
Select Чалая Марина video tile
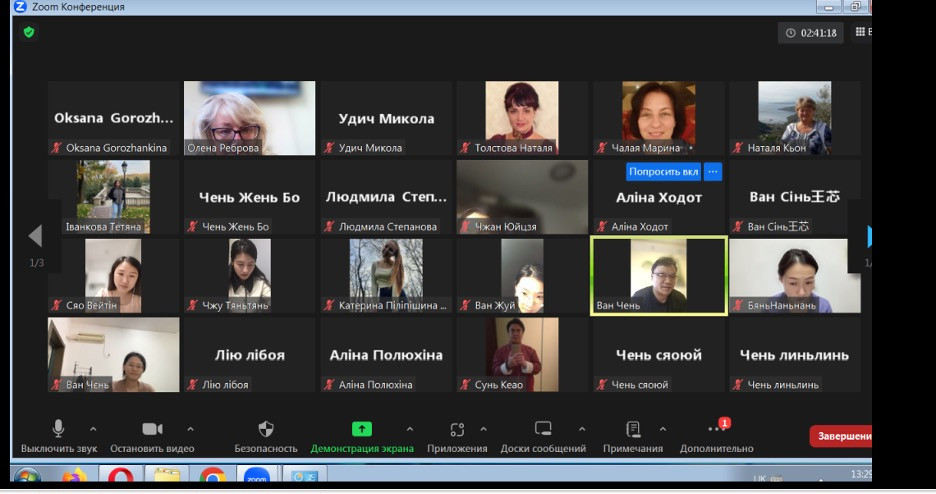[658, 118]
